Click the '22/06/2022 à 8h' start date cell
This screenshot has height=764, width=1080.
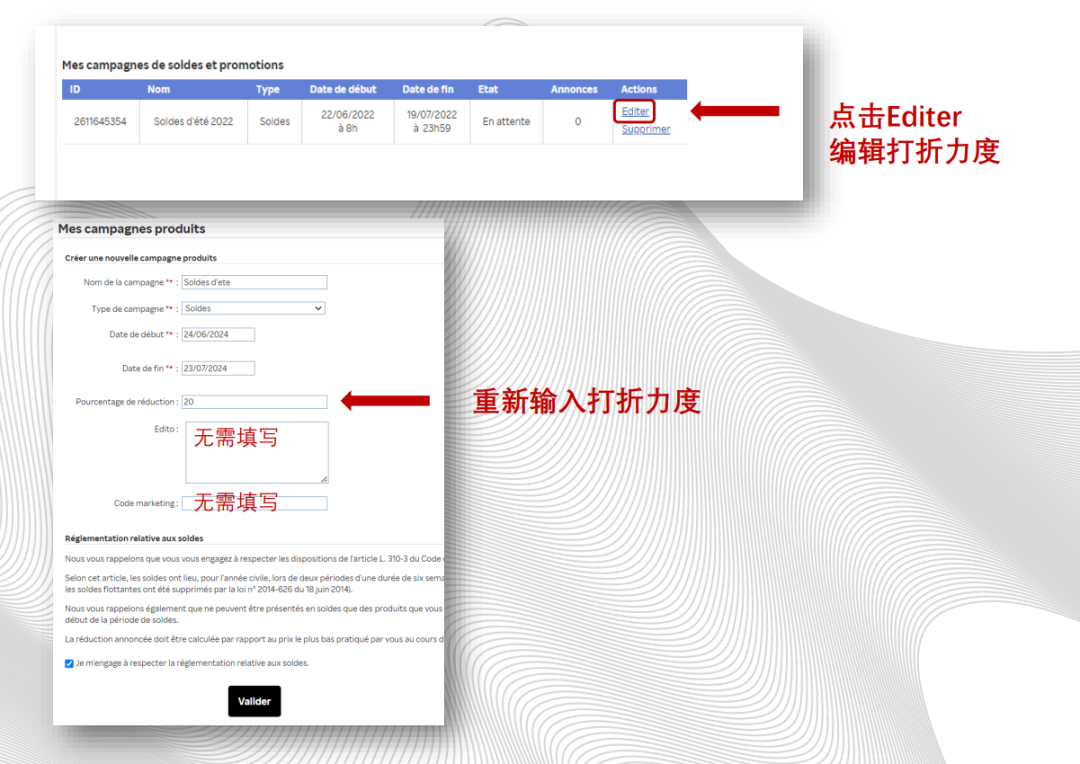click(348, 121)
